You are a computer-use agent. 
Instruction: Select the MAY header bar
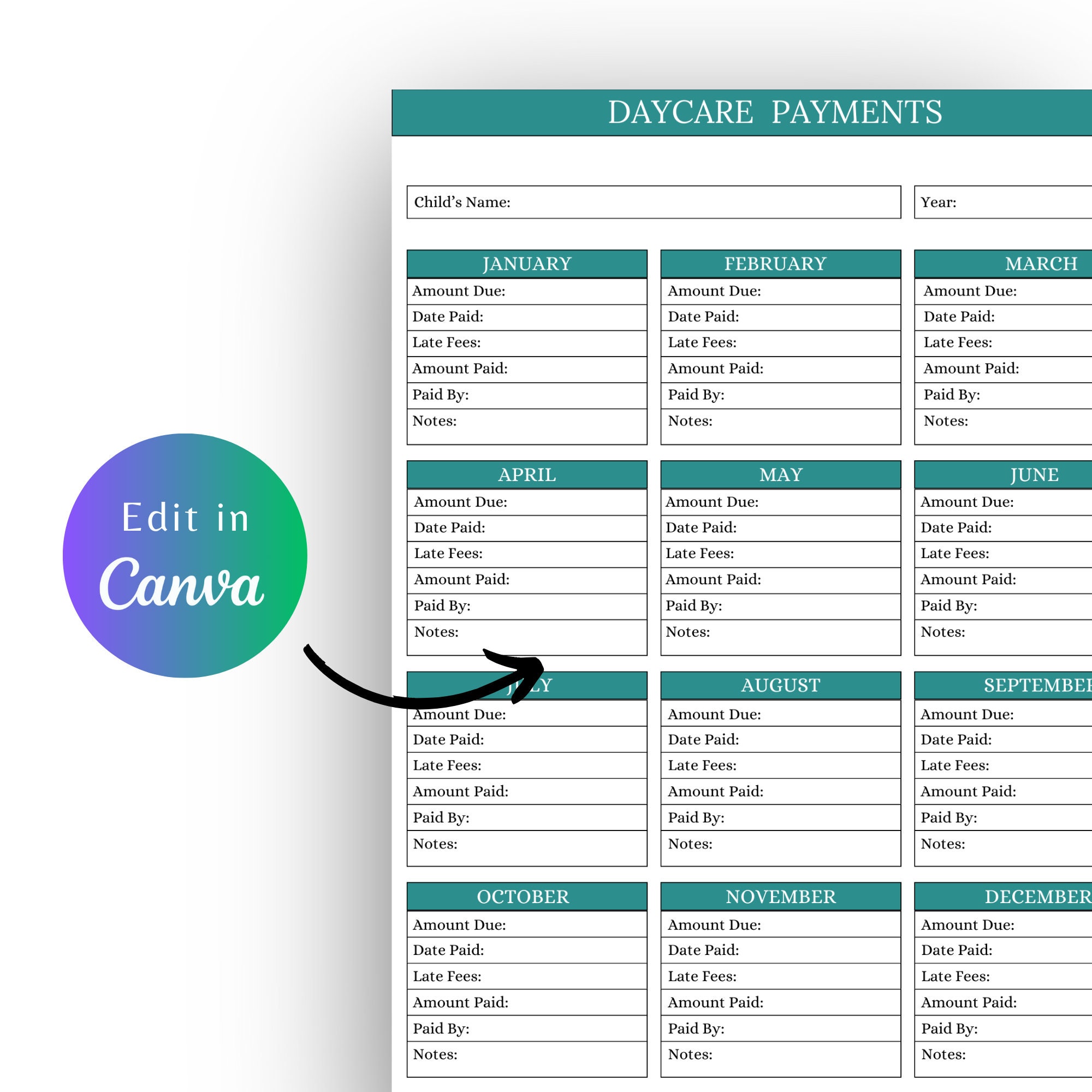[x=781, y=474]
